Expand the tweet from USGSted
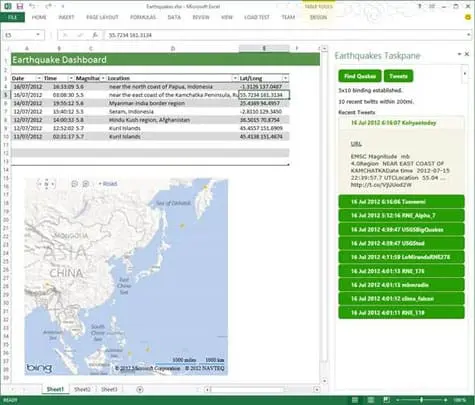This screenshot has width=475, height=405. coord(401,243)
